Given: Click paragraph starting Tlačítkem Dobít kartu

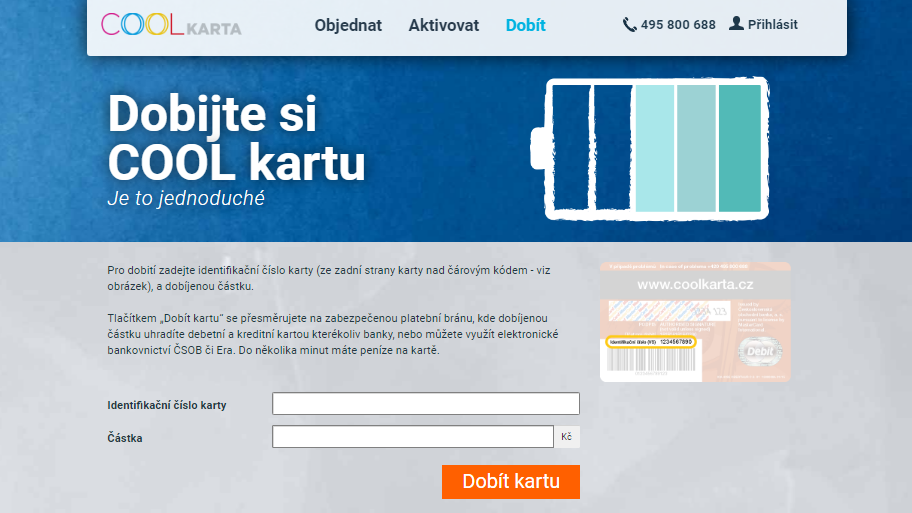Looking at the screenshot, I should [333, 334].
